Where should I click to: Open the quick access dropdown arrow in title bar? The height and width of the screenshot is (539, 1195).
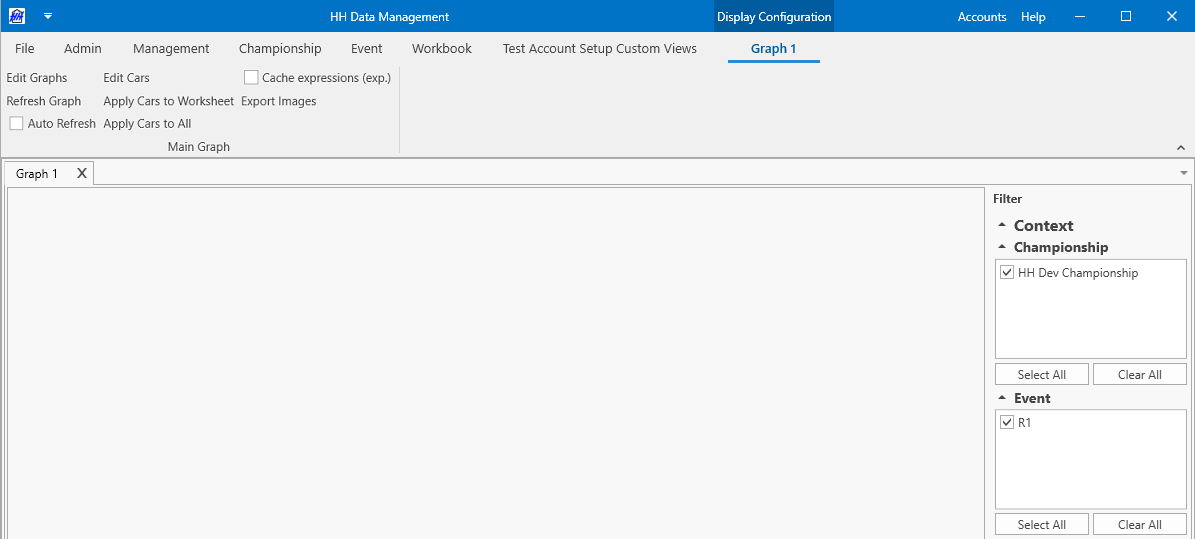coord(48,16)
